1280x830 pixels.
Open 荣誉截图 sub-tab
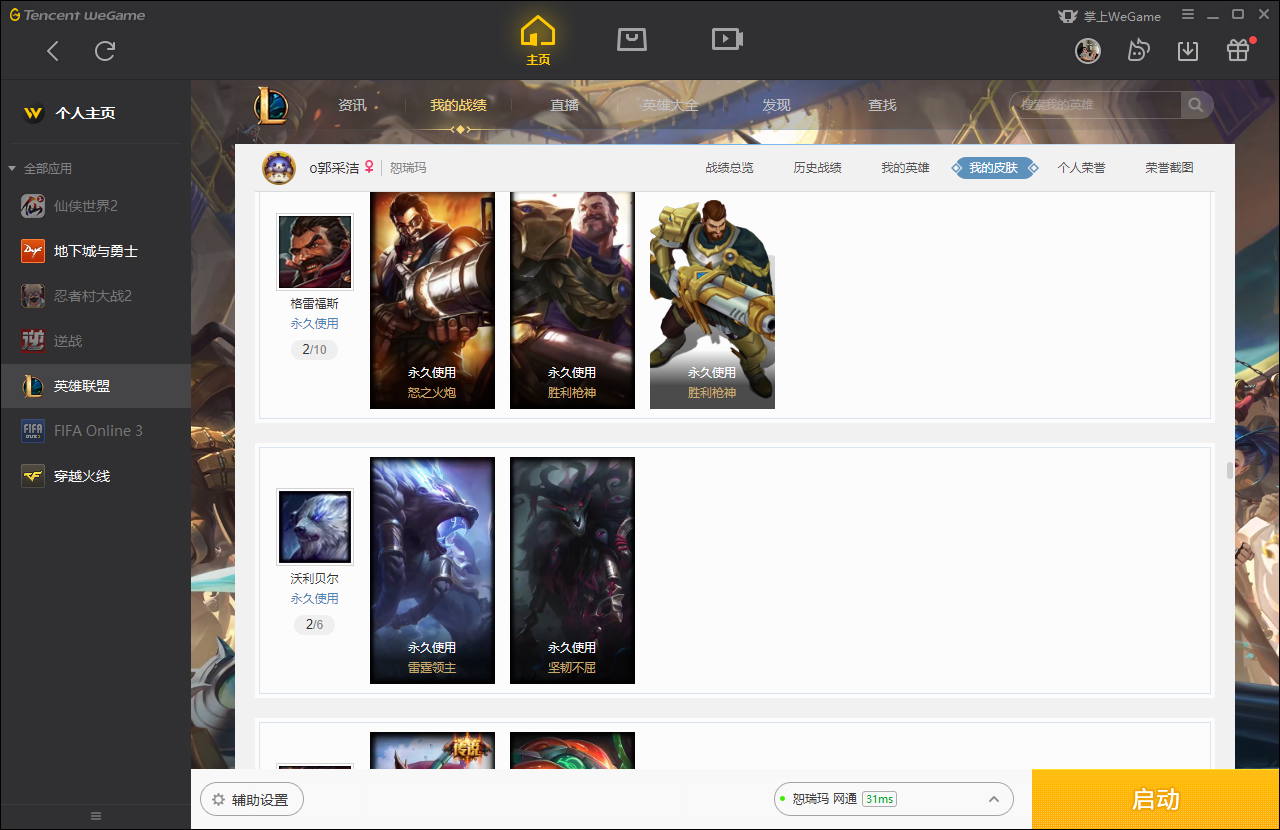1169,168
